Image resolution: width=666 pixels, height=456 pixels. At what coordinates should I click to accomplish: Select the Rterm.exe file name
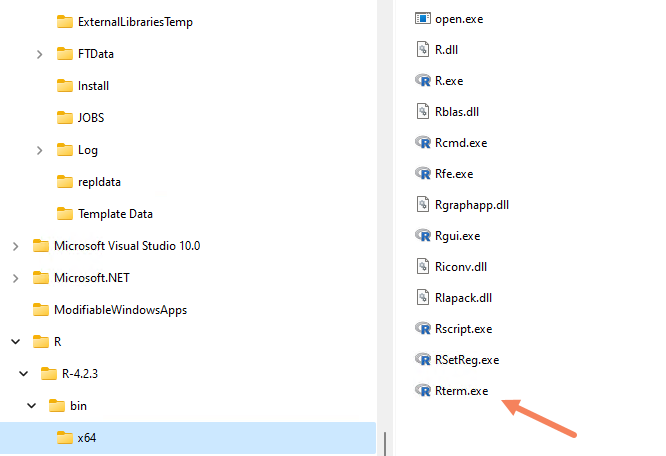(462, 391)
